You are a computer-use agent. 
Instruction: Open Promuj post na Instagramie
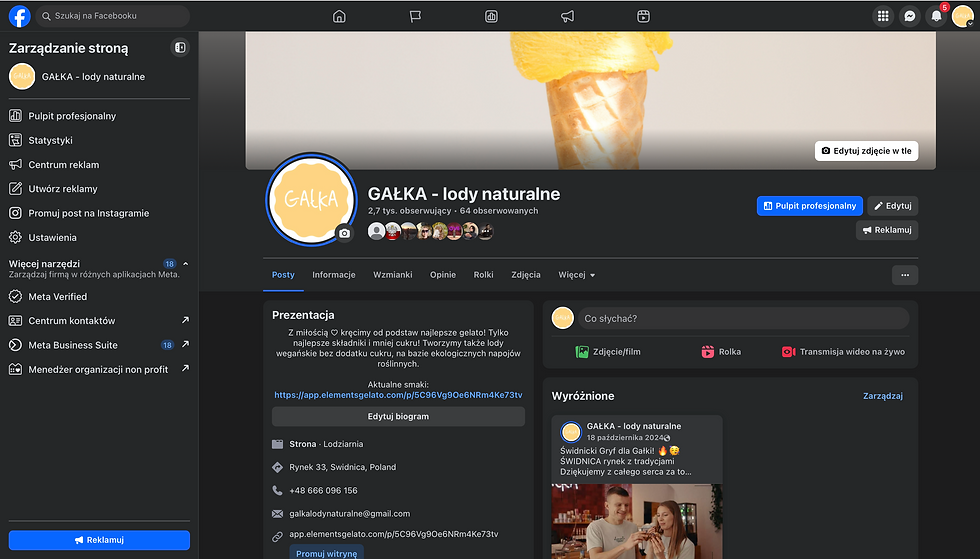[x=99, y=213]
